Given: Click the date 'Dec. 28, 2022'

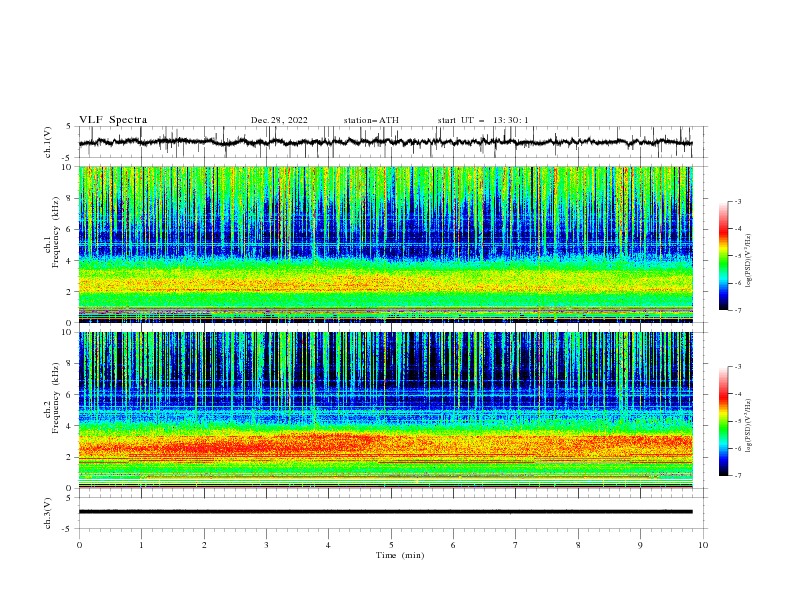Looking at the screenshot, I should [279, 120].
